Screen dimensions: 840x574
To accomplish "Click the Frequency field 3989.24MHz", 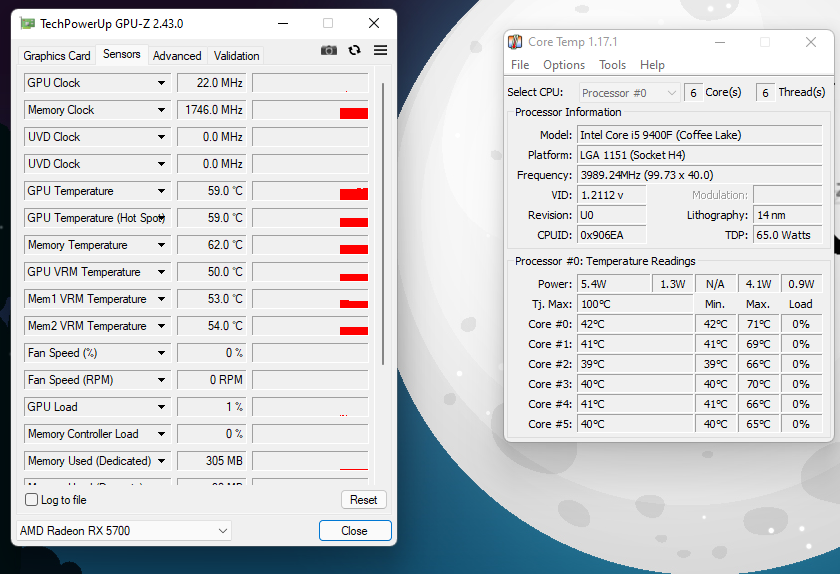I will tap(700, 175).
